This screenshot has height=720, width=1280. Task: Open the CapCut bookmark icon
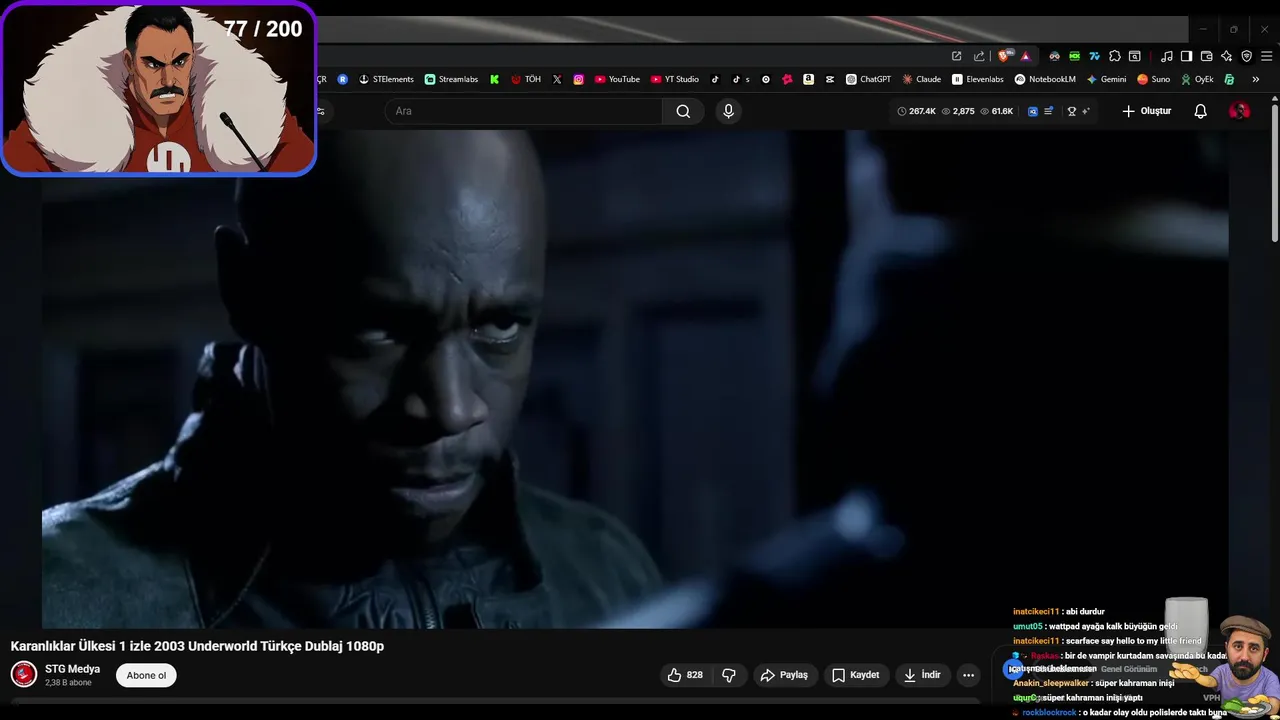click(x=830, y=79)
